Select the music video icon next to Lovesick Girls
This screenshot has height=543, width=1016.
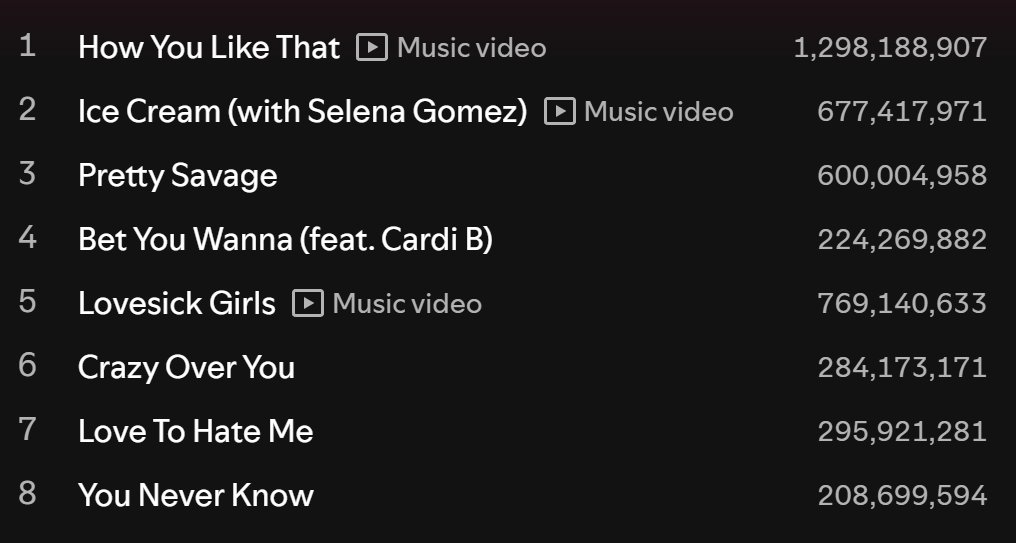pyautogui.click(x=308, y=303)
